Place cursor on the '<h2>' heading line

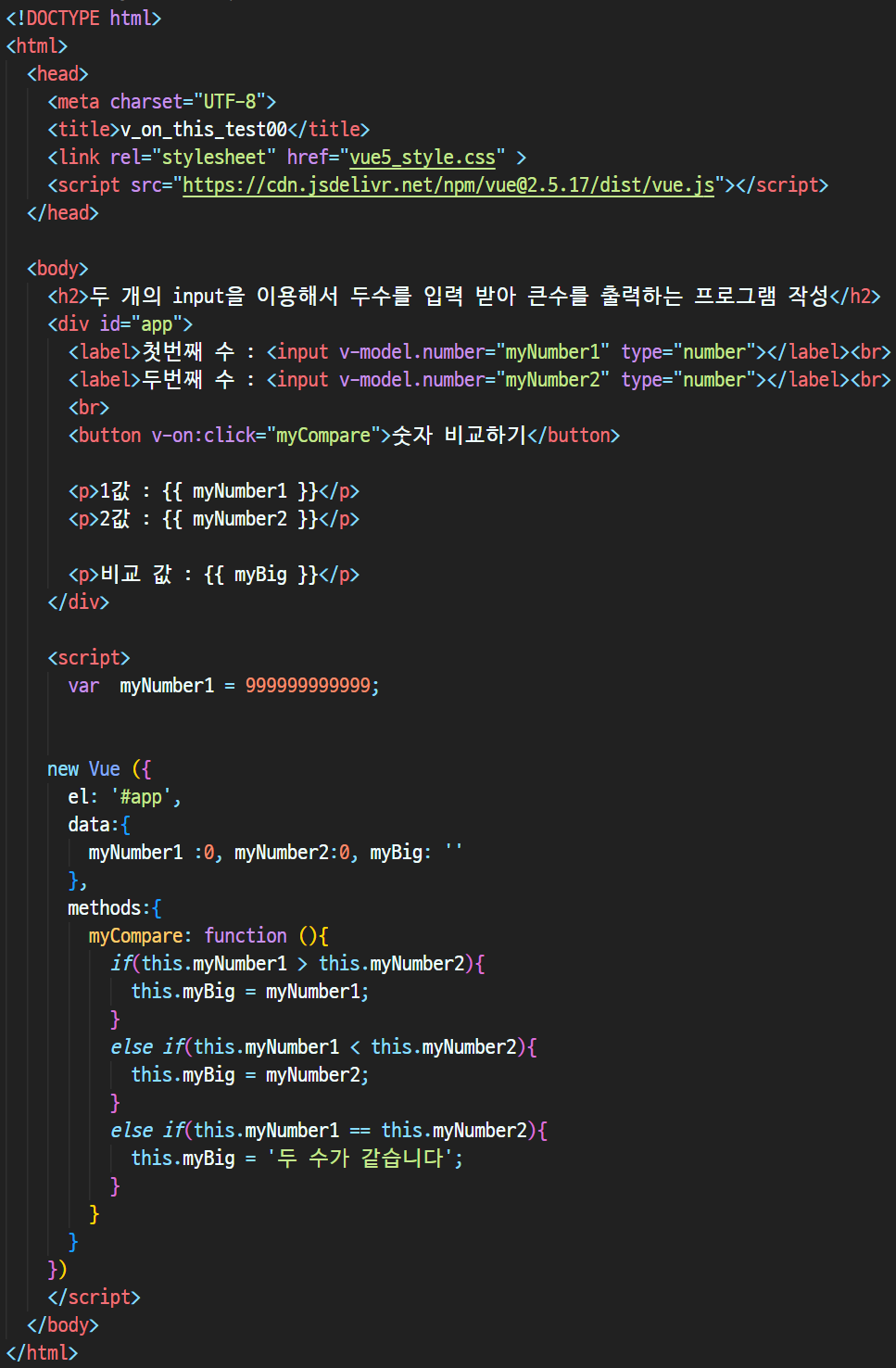tap(464, 297)
